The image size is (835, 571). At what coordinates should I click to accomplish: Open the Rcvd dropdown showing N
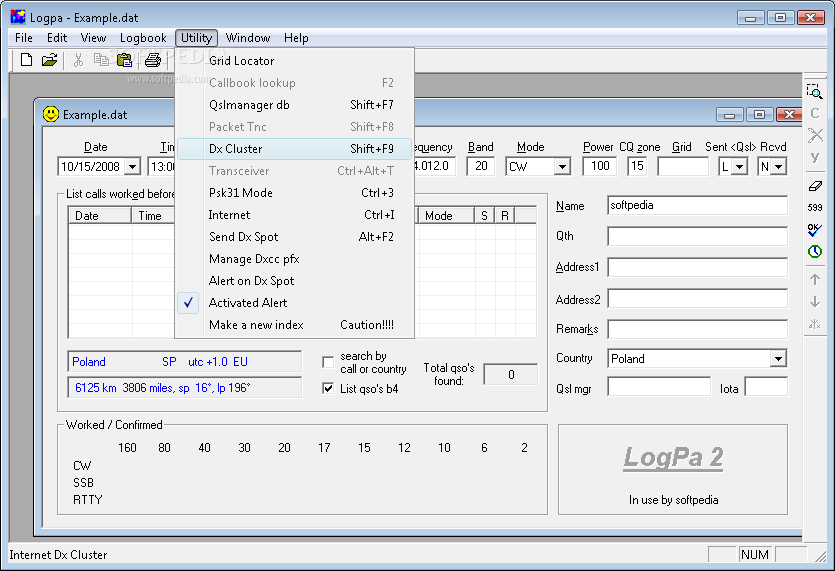779,167
